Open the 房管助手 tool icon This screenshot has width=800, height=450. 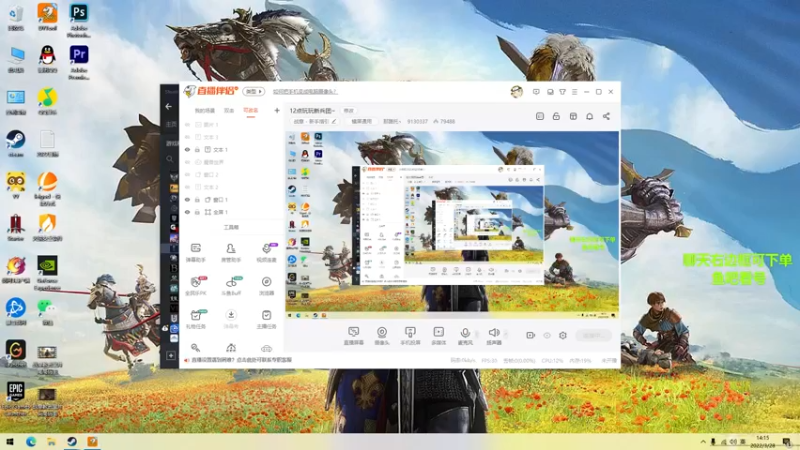pyautogui.click(x=231, y=252)
